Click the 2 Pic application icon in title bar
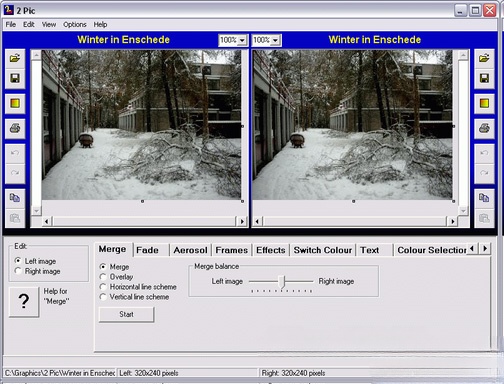Screen dimensions: 504x384 (8, 10)
